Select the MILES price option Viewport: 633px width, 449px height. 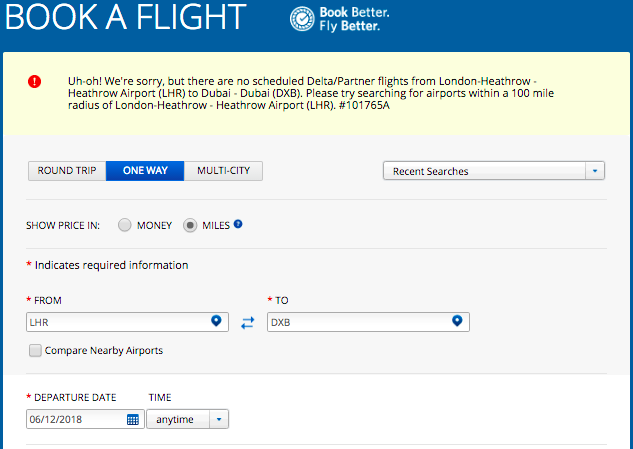[x=190, y=225]
